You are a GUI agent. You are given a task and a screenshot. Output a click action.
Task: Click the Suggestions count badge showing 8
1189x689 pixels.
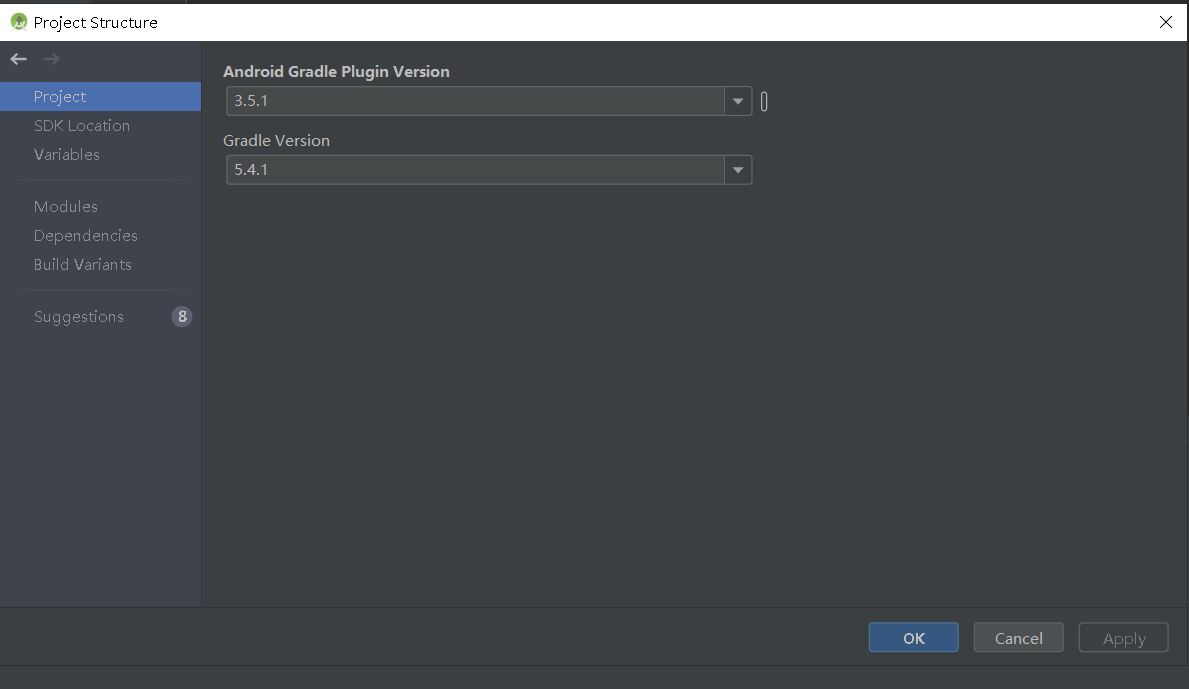click(182, 317)
